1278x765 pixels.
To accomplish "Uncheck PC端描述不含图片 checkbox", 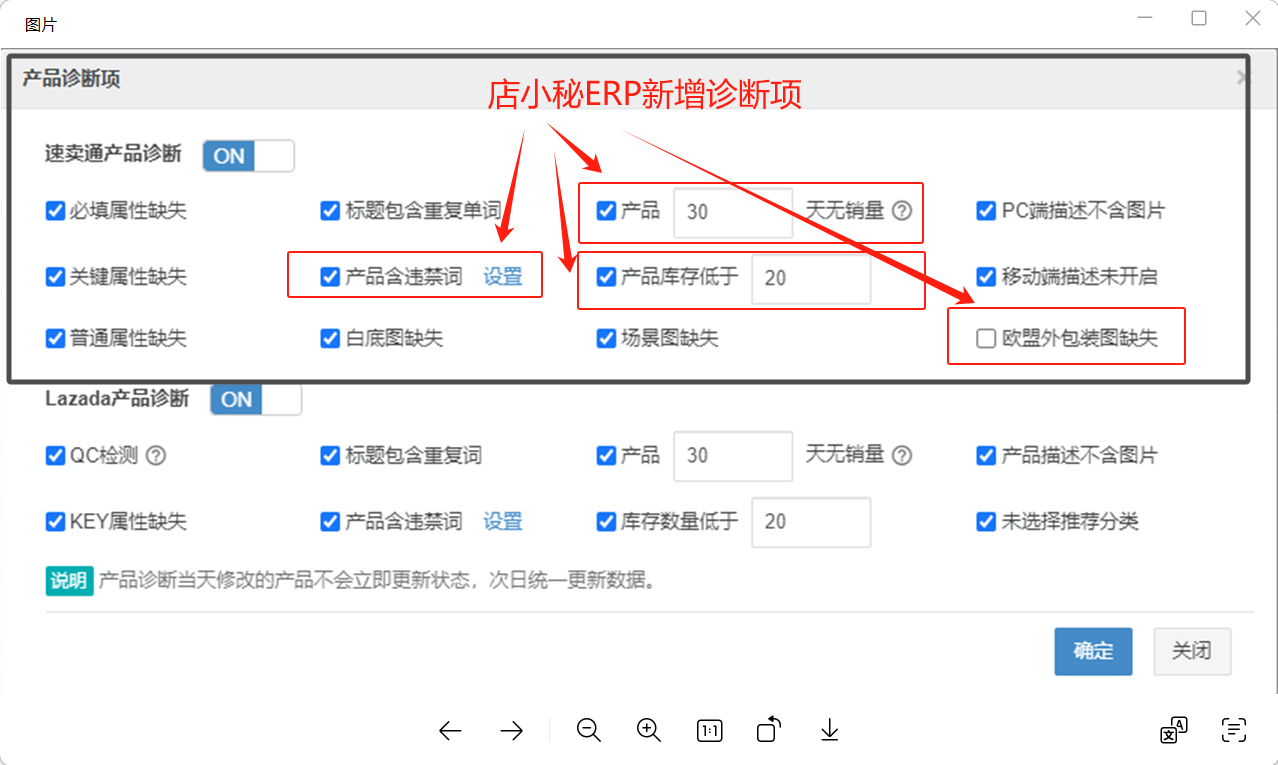I will 986,211.
